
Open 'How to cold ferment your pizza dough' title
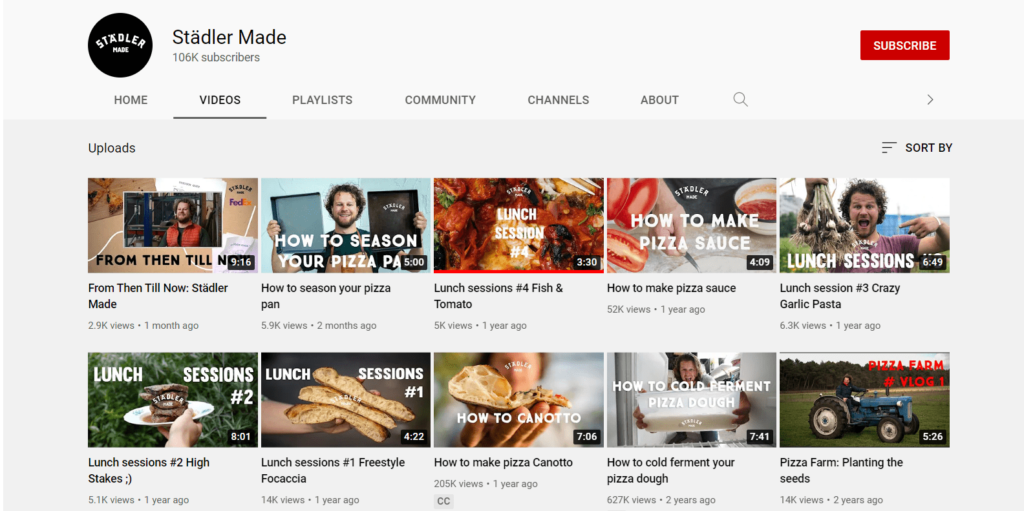coord(671,470)
